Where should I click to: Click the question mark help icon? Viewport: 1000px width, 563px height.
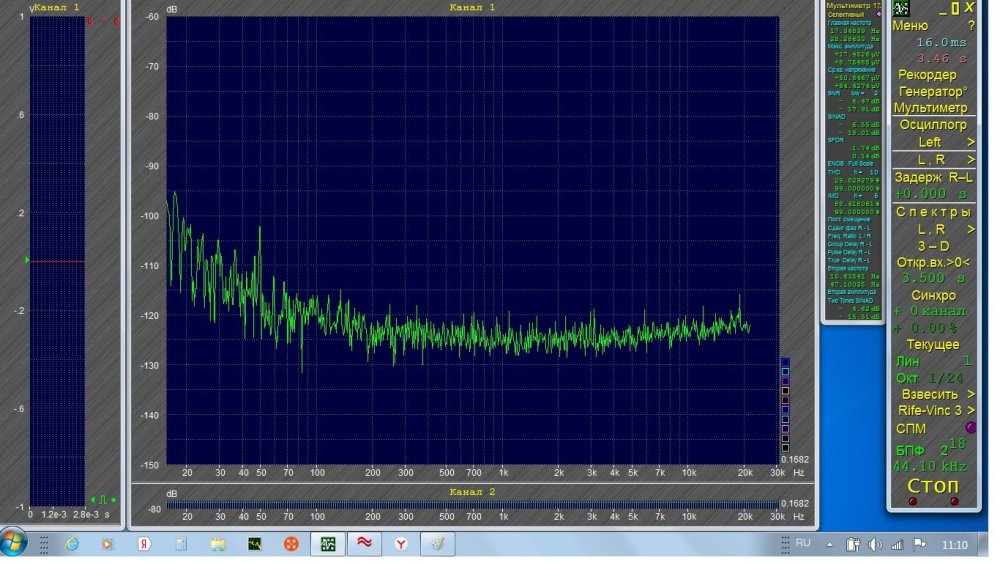pyautogui.click(x=970, y=26)
